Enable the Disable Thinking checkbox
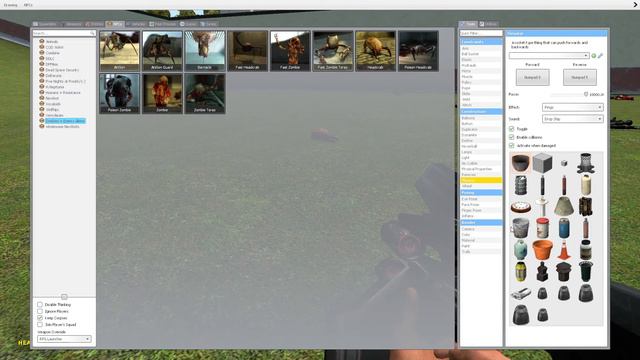This screenshot has height=360, width=640. (40, 304)
